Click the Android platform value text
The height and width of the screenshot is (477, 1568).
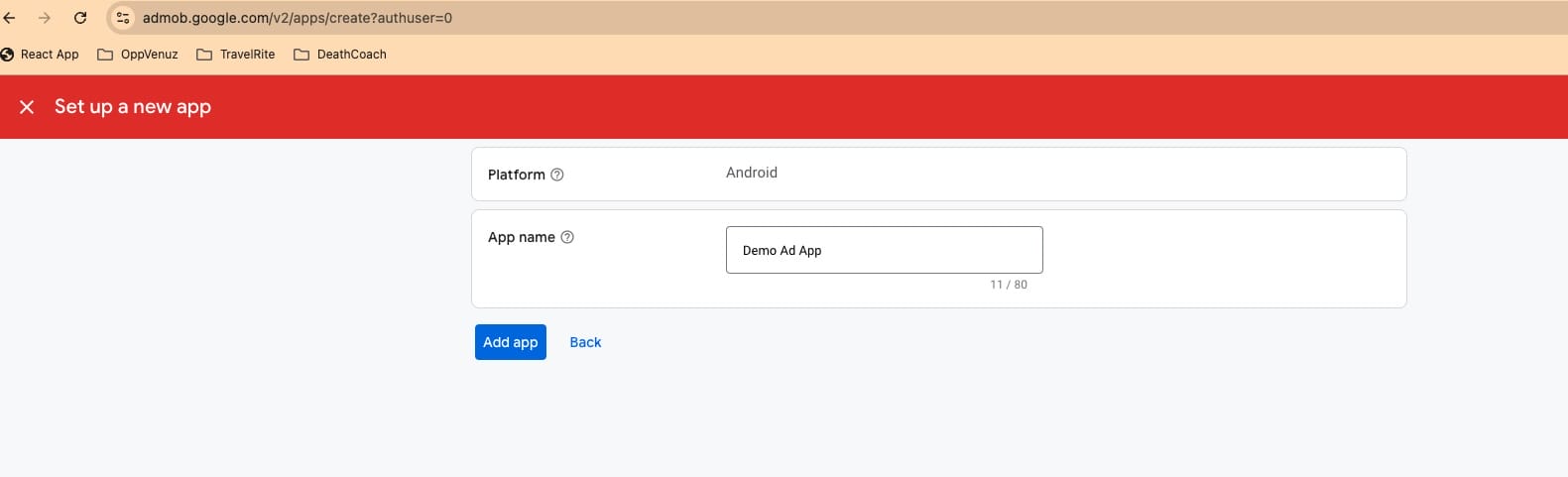pyautogui.click(x=752, y=173)
